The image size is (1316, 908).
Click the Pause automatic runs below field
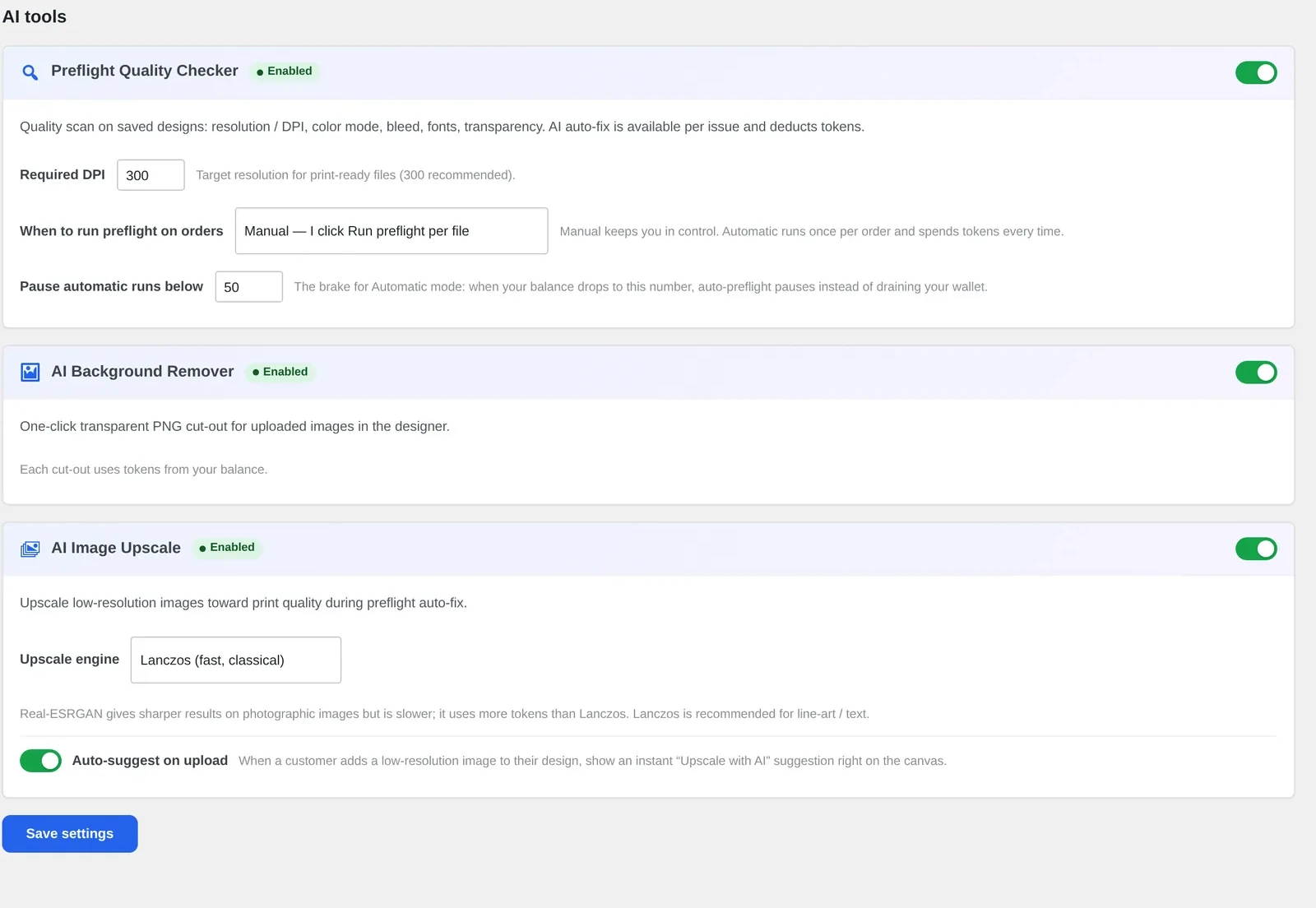click(249, 287)
